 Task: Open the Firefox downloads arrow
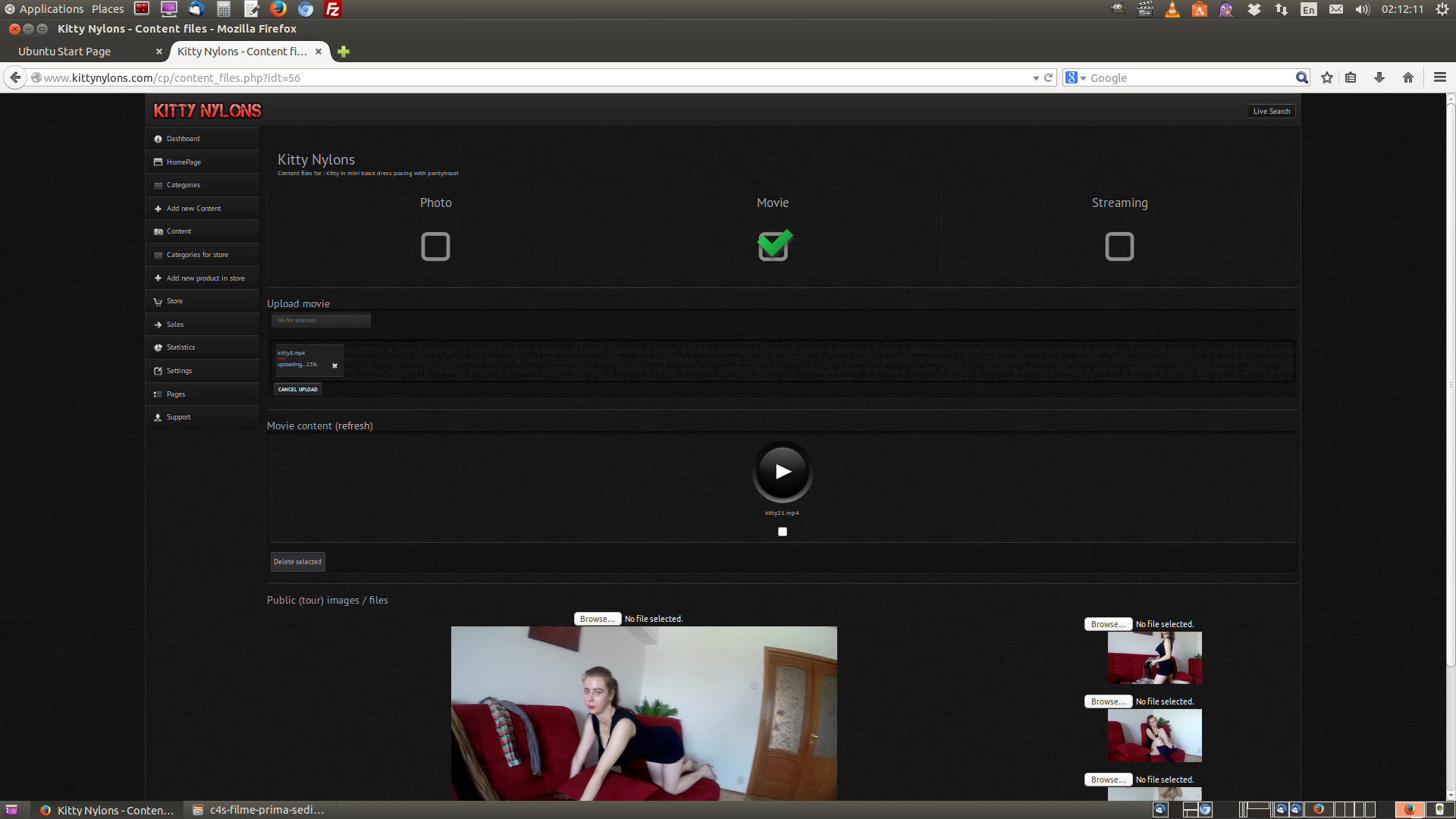1379,77
